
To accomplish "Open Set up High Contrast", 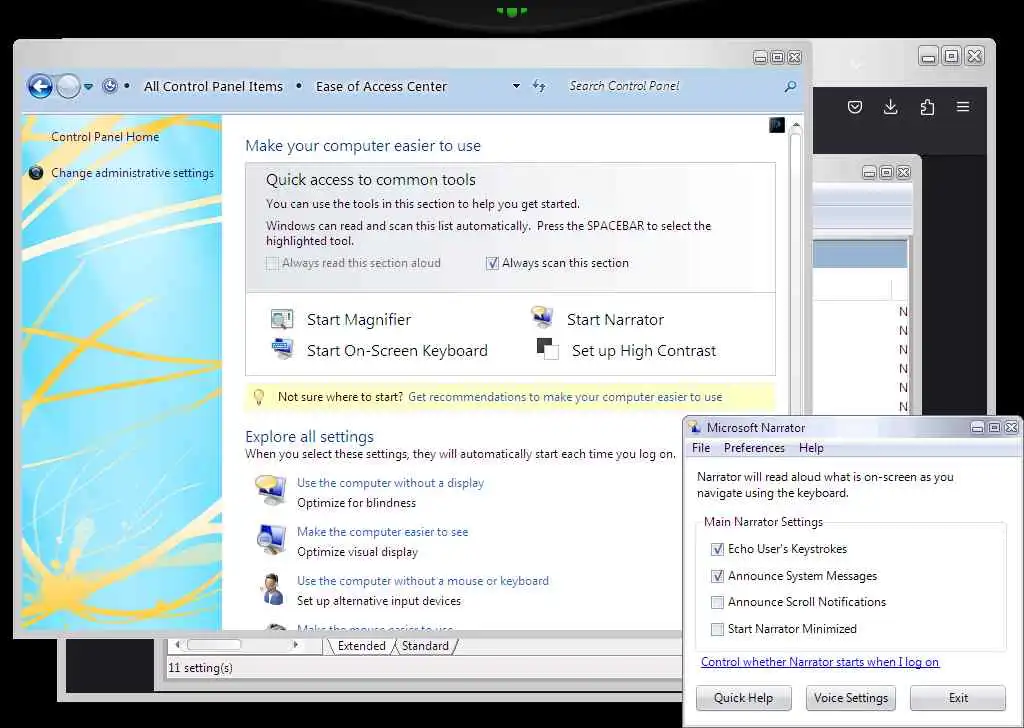I will pyautogui.click(x=644, y=351).
